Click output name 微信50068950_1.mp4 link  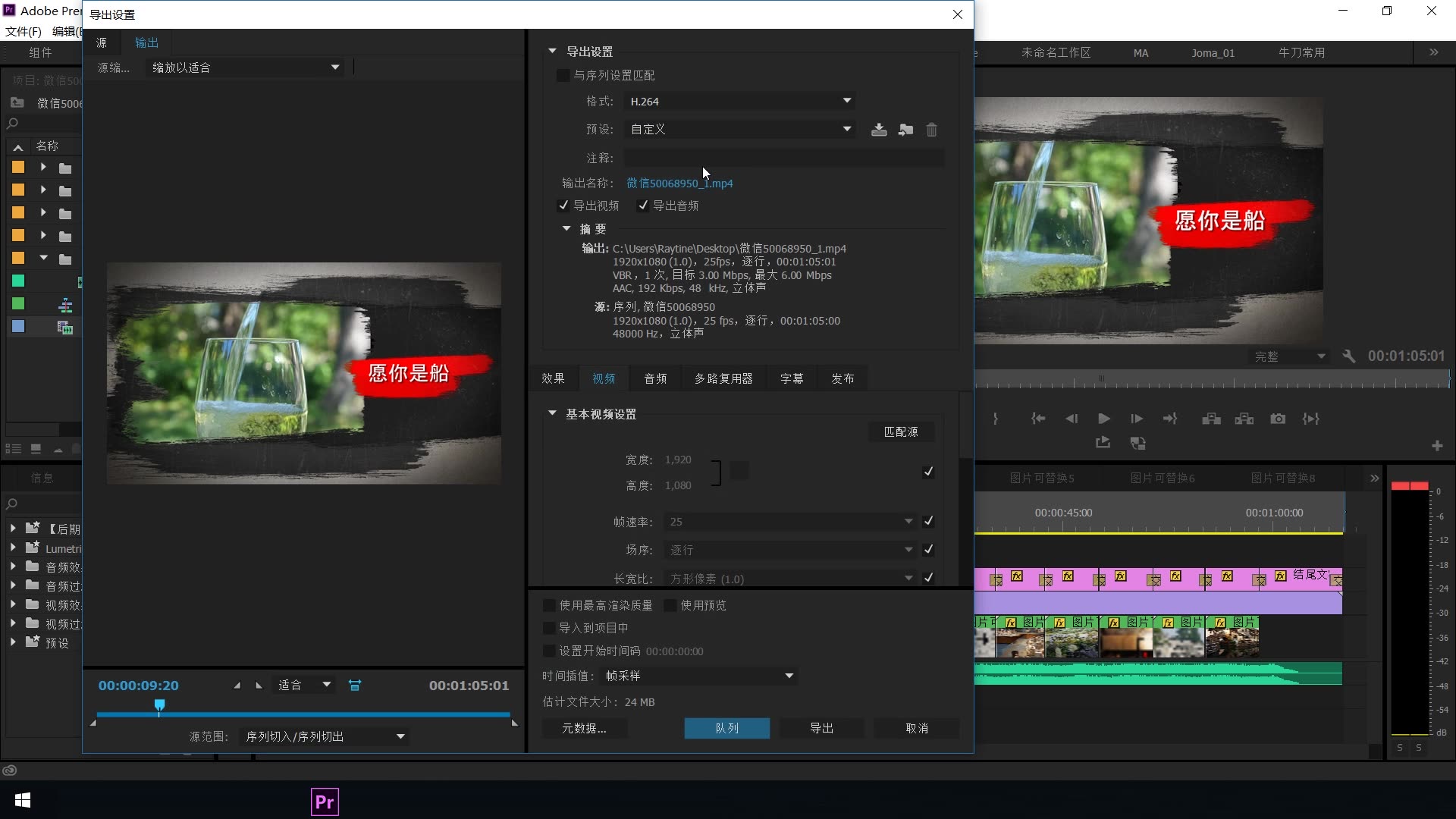click(679, 184)
